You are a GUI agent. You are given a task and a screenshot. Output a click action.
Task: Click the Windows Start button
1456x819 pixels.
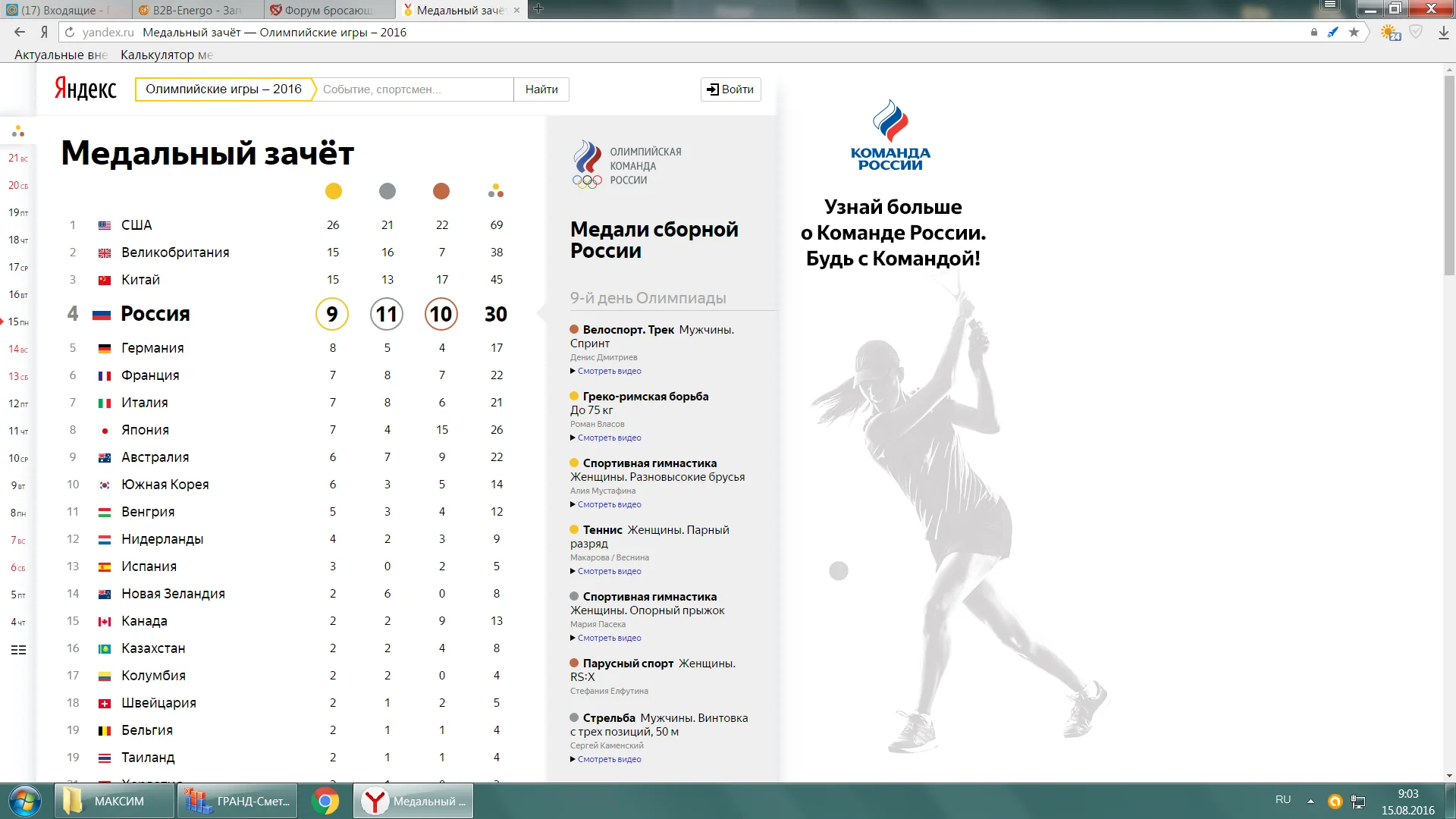tap(25, 801)
